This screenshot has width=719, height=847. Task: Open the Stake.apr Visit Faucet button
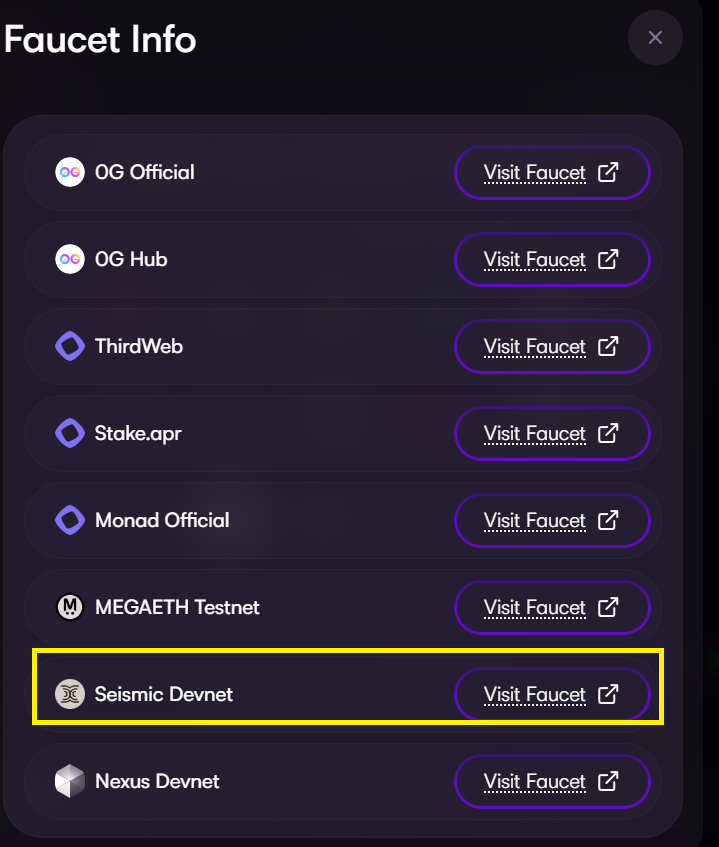[x=552, y=433]
